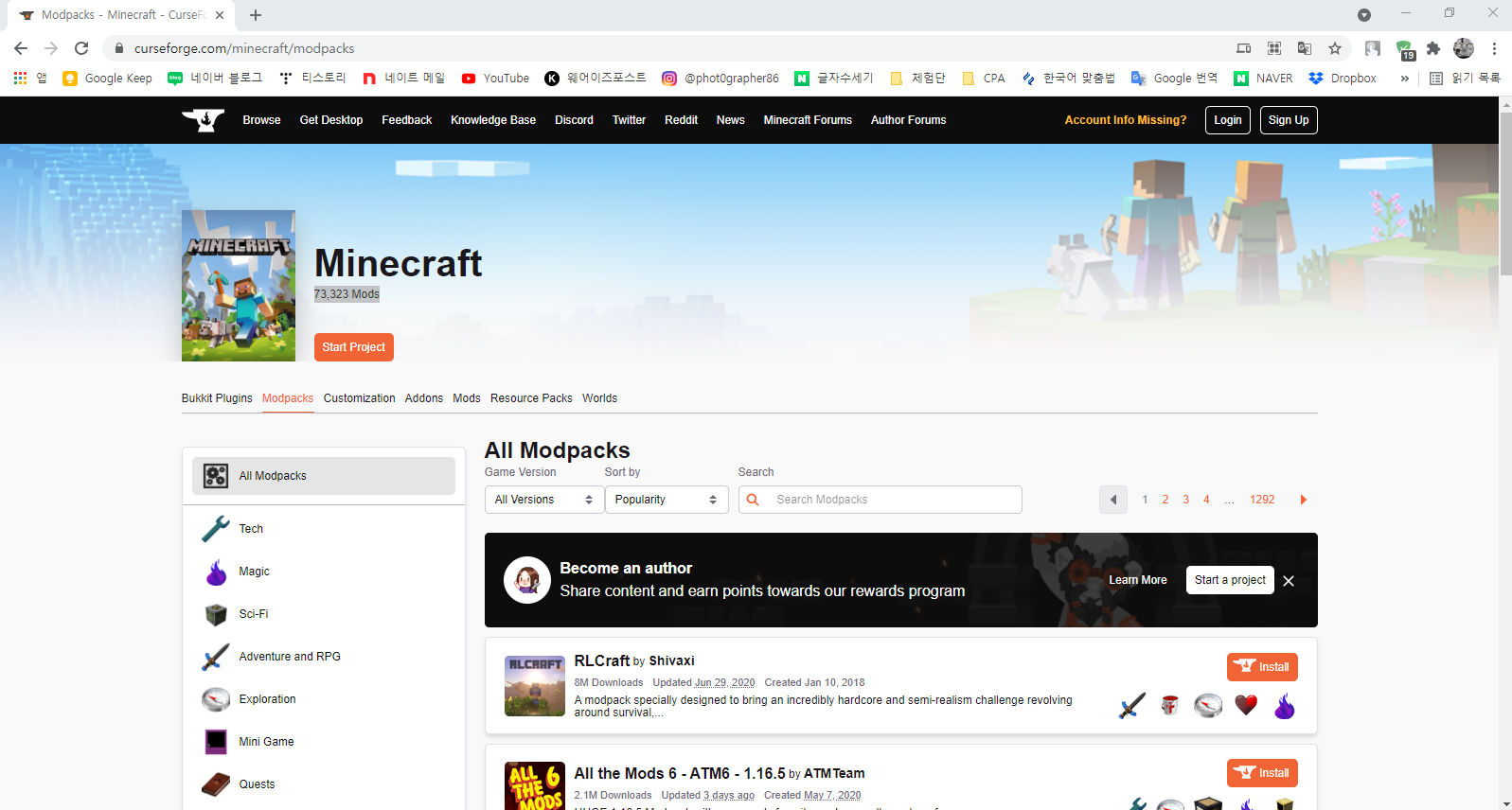Open Minecraft Forums menu item
Image resolution: width=1512 pixels, height=810 pixels.
coord(808,120)
